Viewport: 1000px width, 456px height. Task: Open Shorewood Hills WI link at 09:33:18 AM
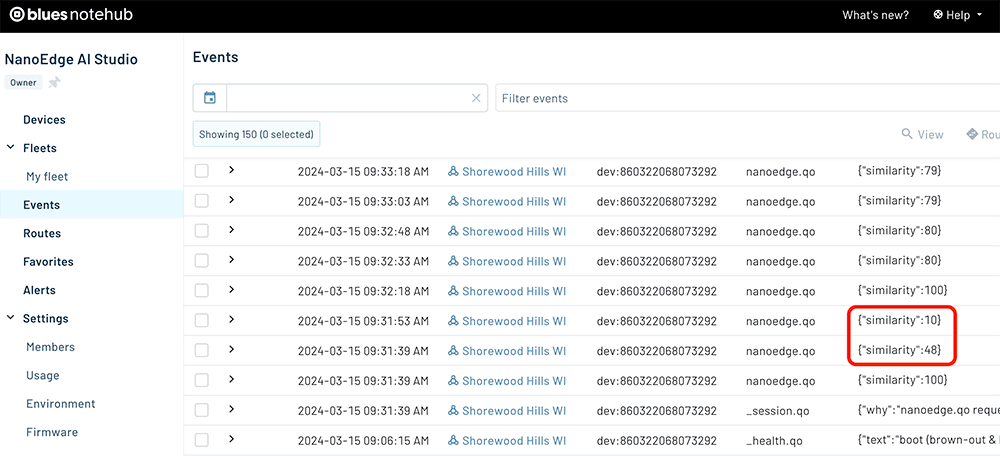point(514,172)
